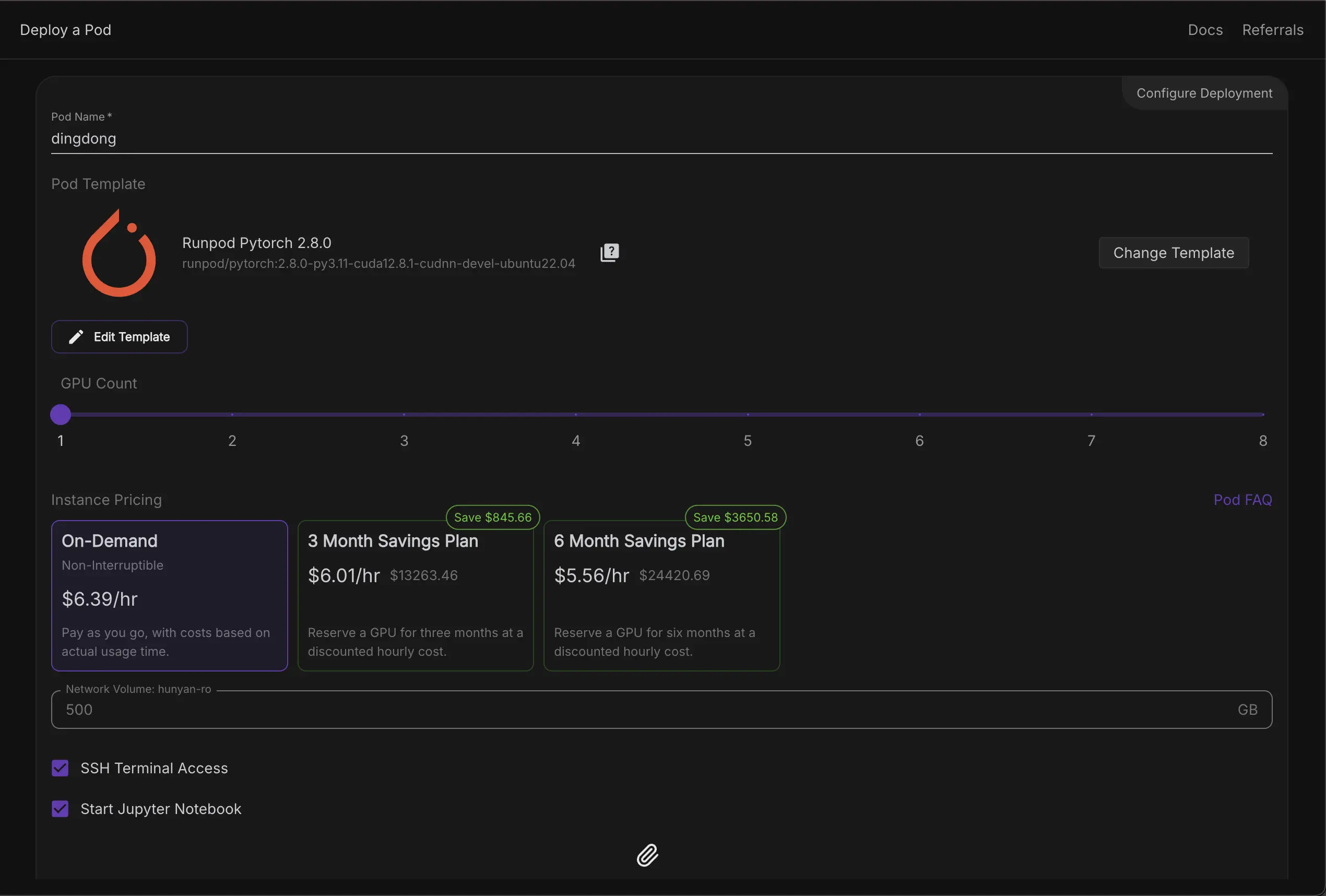Click the Network Volume size field
The height and width of the screenshot is (896, 1326).
pos(661,710)
